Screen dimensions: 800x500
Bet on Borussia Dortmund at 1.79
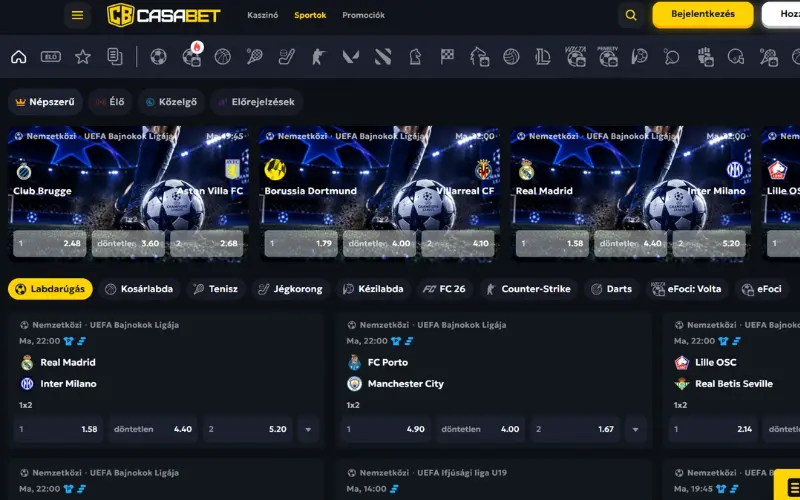tap(301, 243)
